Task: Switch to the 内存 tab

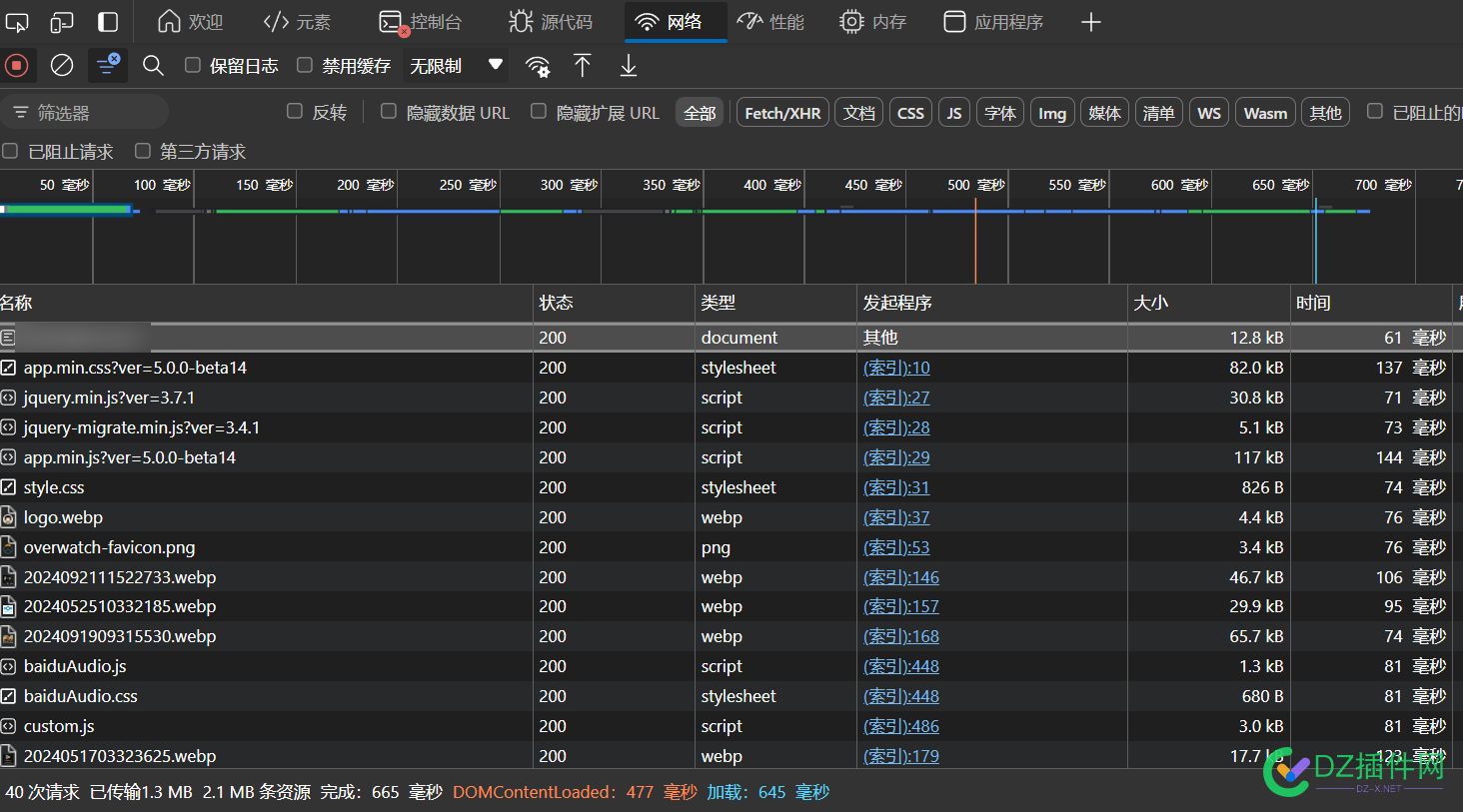Action: pos(872,22)
